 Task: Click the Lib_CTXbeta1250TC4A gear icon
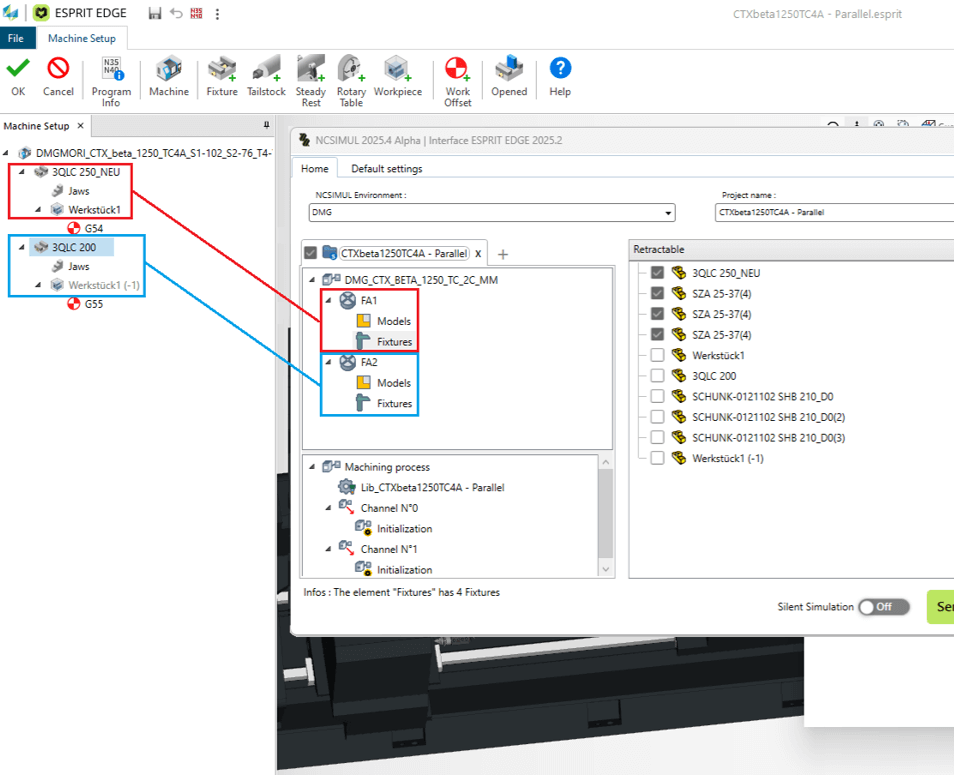347,487
